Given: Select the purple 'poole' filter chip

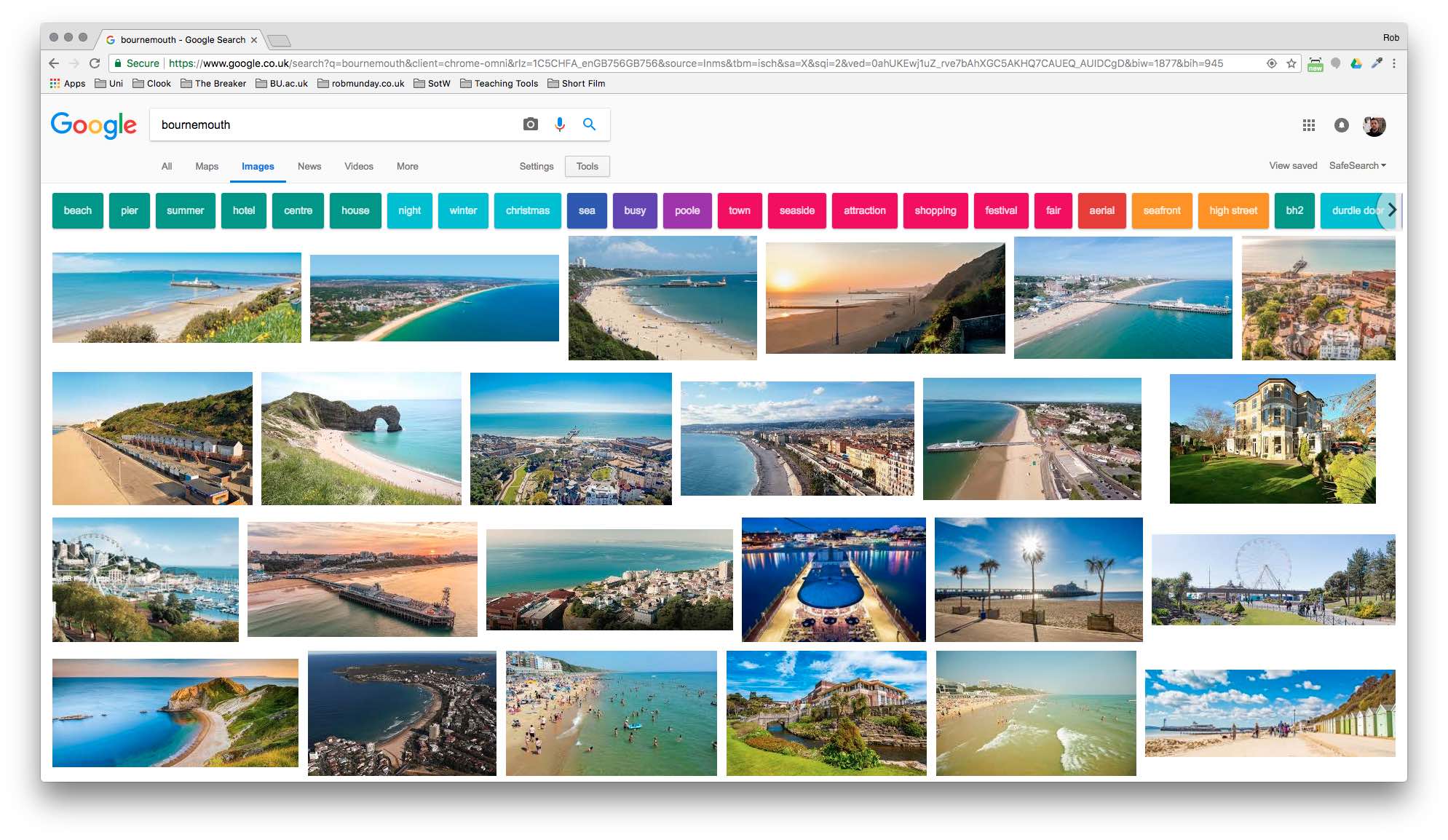Looking at the screenshot, I should click(687, 210).
